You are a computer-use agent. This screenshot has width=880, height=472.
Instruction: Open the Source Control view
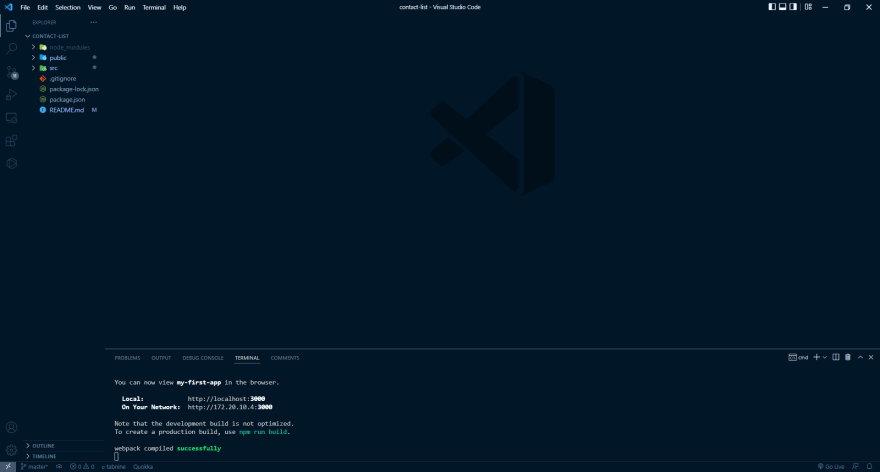point(11,72)
